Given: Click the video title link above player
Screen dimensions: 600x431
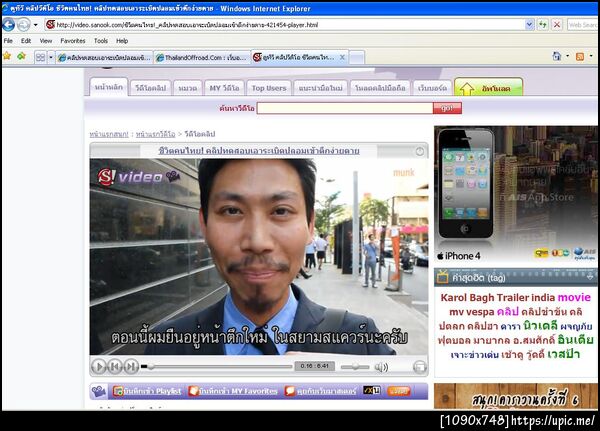Looking at the screenshot, I should 259,151.
